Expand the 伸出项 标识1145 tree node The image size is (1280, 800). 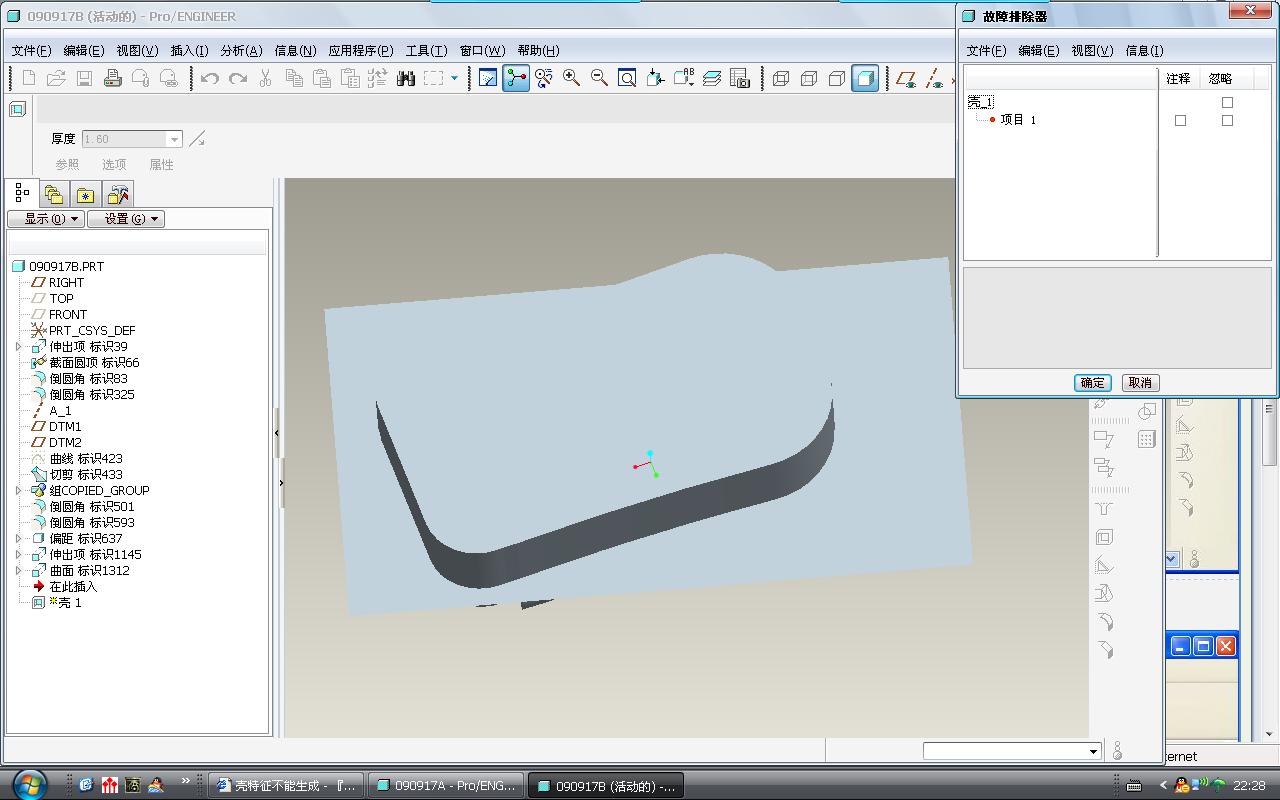click(18, 554)
